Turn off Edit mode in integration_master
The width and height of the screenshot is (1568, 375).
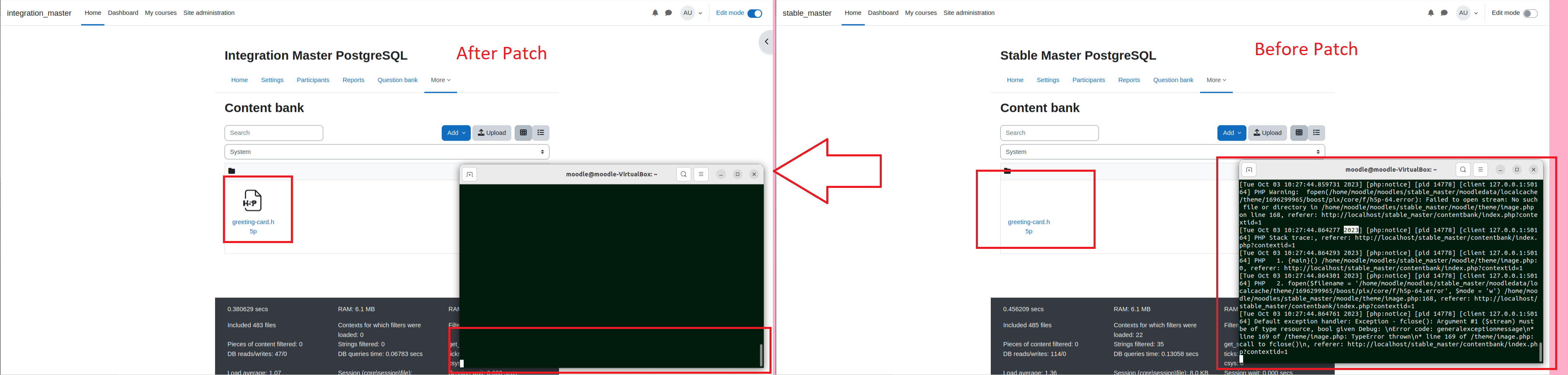tap(755, 13)
